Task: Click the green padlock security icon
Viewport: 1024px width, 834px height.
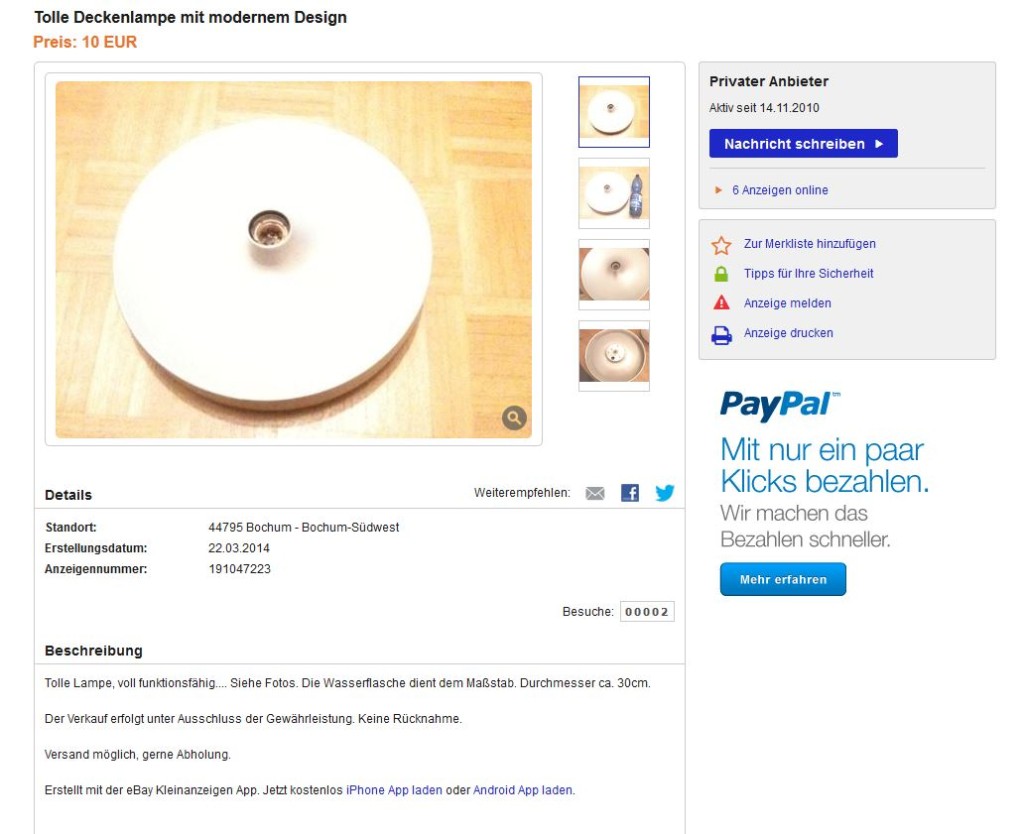Action: [x=721, y=274]
